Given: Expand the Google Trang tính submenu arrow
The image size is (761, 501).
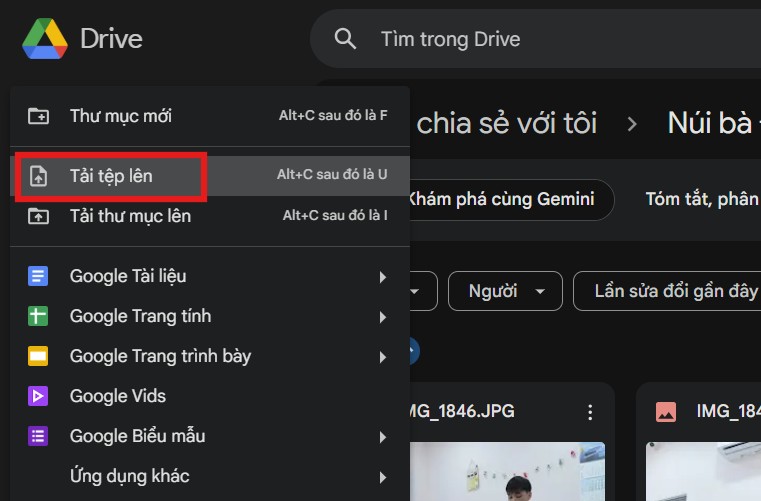Looking at the screenshot, I should [x=383, y=317].
